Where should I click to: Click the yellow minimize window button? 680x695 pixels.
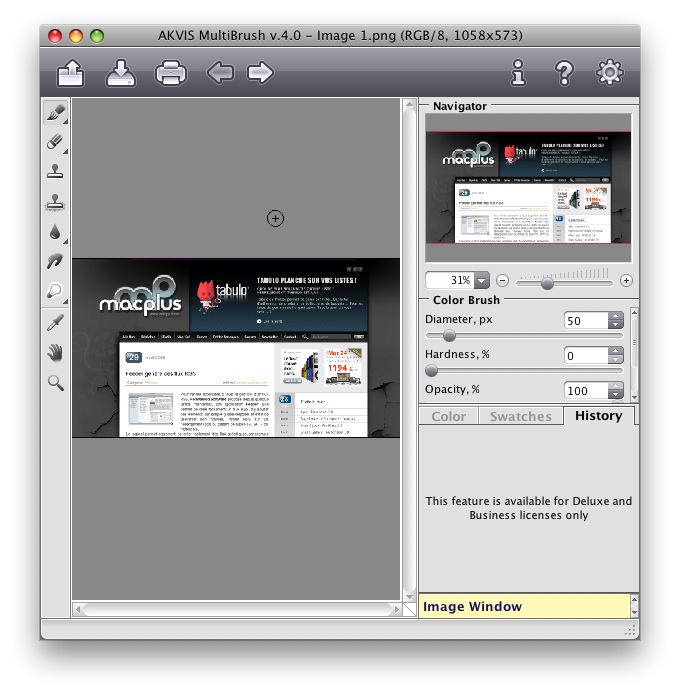click(x=76, y=35)
